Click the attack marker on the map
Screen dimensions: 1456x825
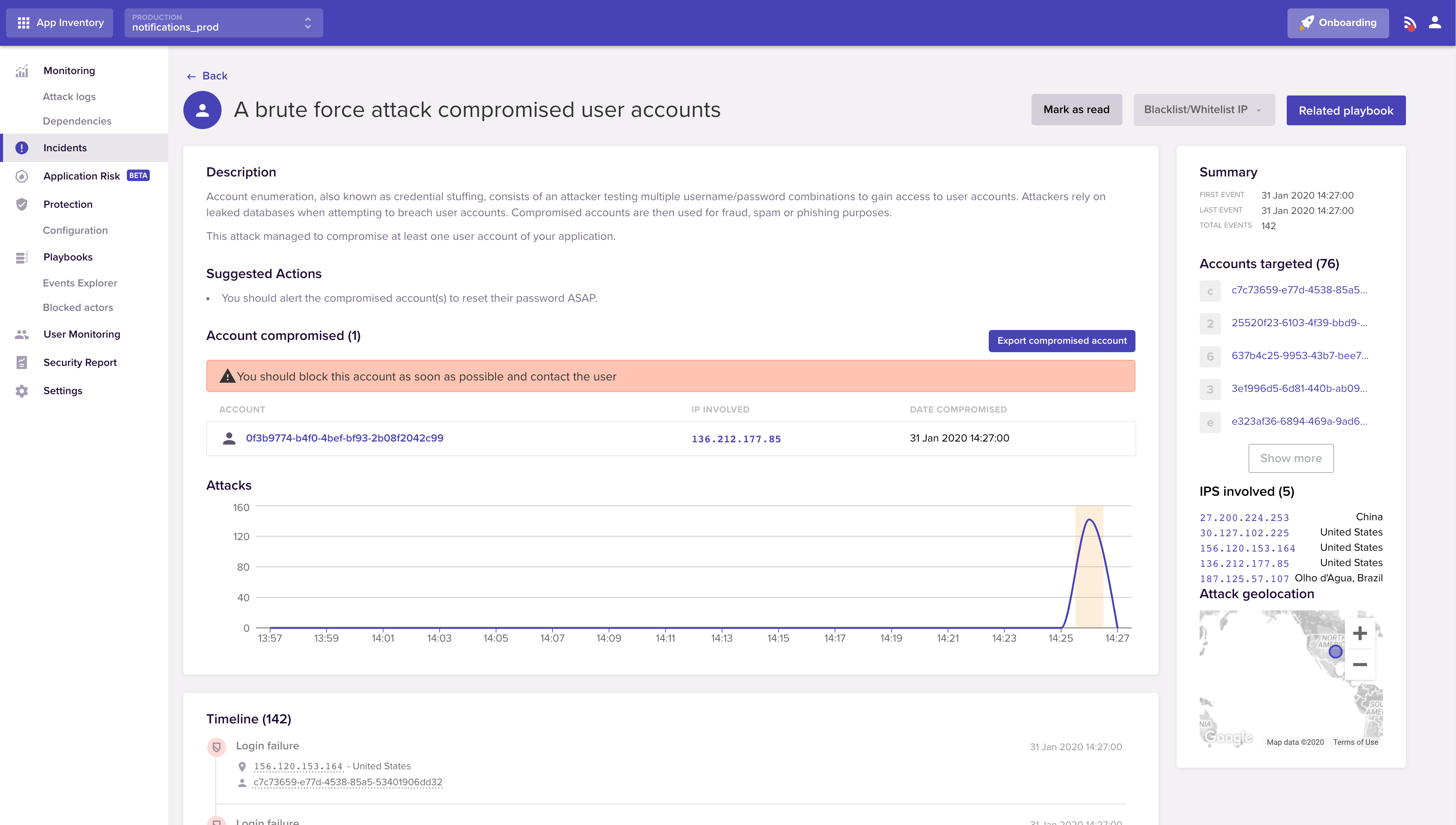tap(1335, 652)
